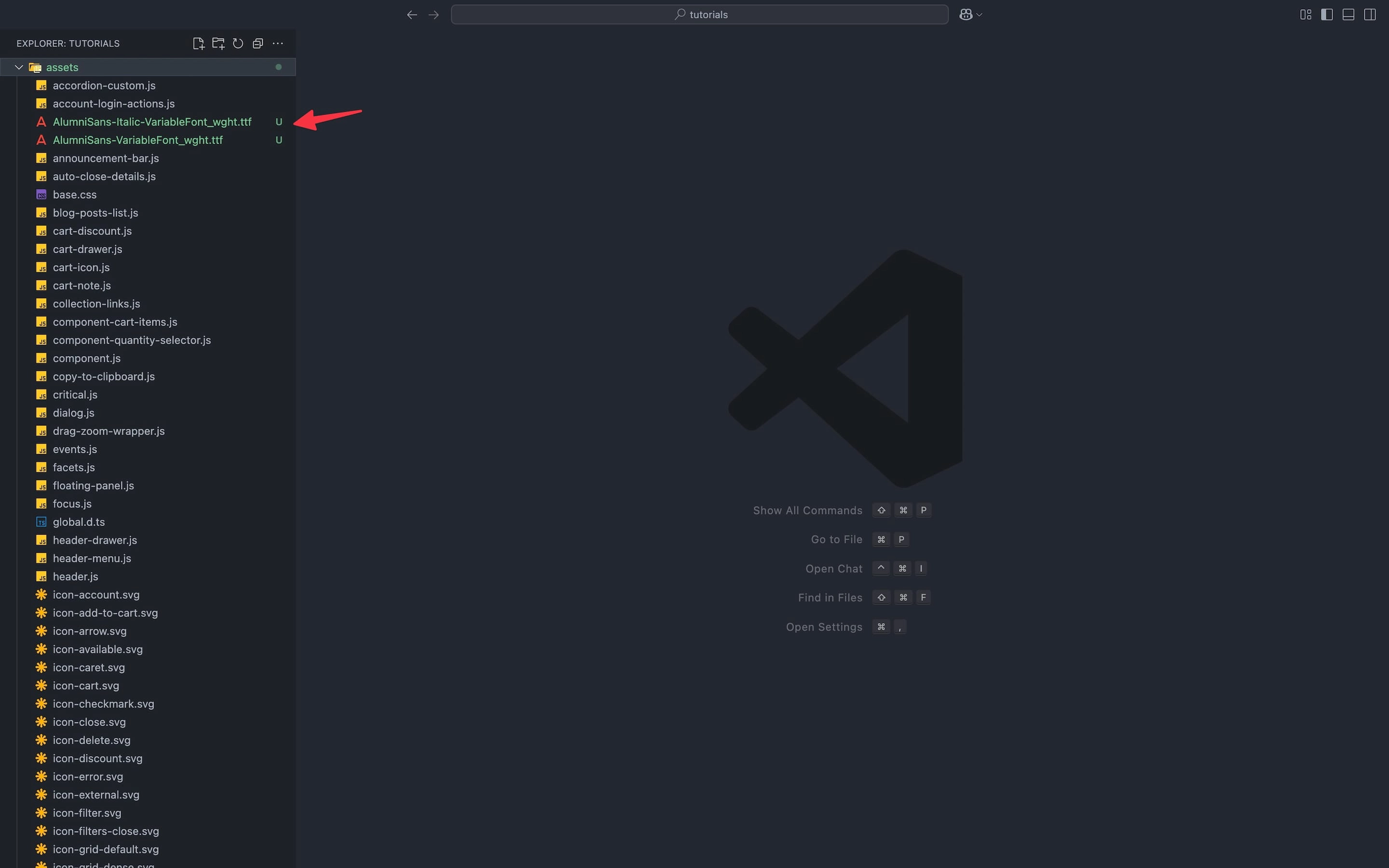Open the Customize Layout icon
Image resolution: width=1389 pixels, height=868 pixels.
[x=1306, y=15]
